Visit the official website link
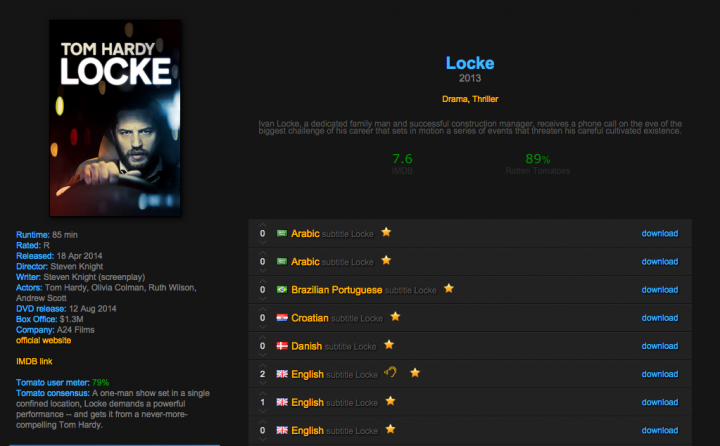The height and width of the screenshot is (446, 720). click(x=44, y=340)
